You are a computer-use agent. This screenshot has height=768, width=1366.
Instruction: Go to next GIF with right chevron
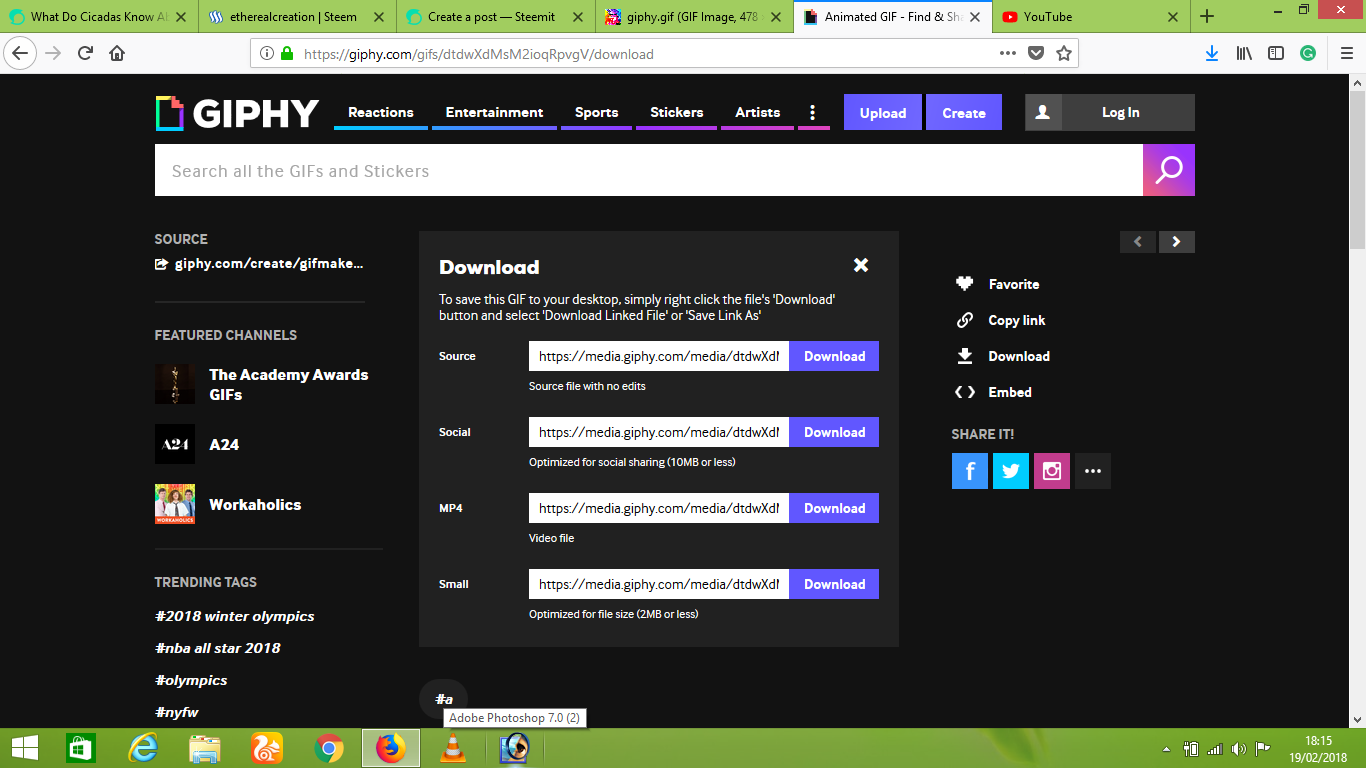pyautogui.click(x=1176, y=241)
